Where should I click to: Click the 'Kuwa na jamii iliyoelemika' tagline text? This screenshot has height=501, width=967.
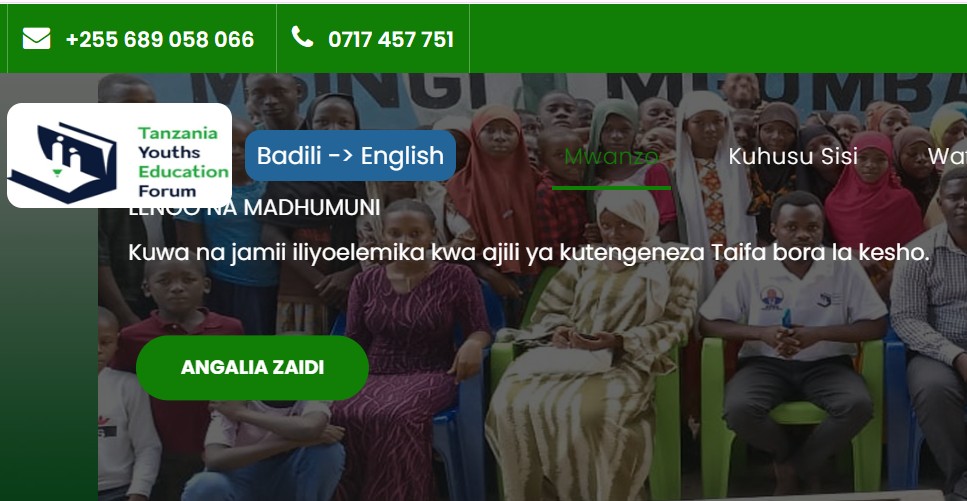point(529,254)
